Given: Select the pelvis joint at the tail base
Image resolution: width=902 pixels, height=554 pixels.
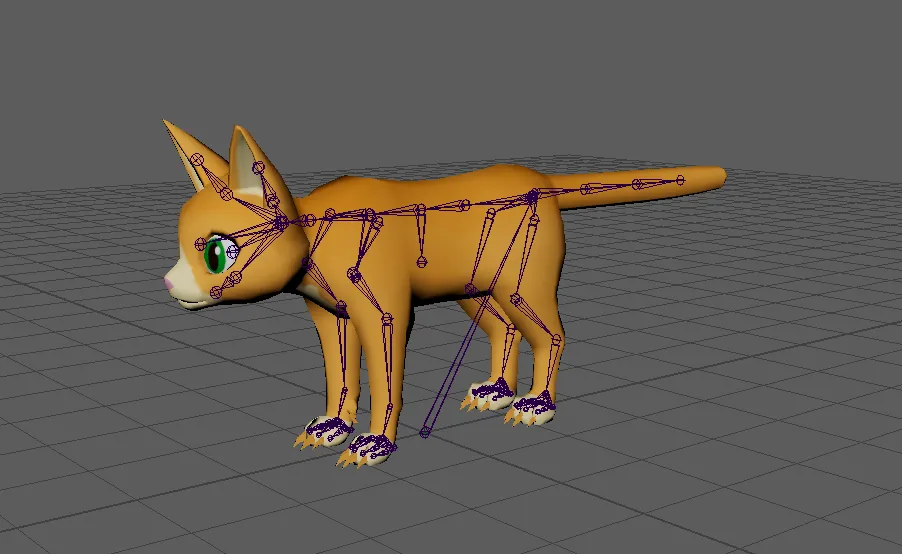Looking at the screenshot, I should point(533,197).
